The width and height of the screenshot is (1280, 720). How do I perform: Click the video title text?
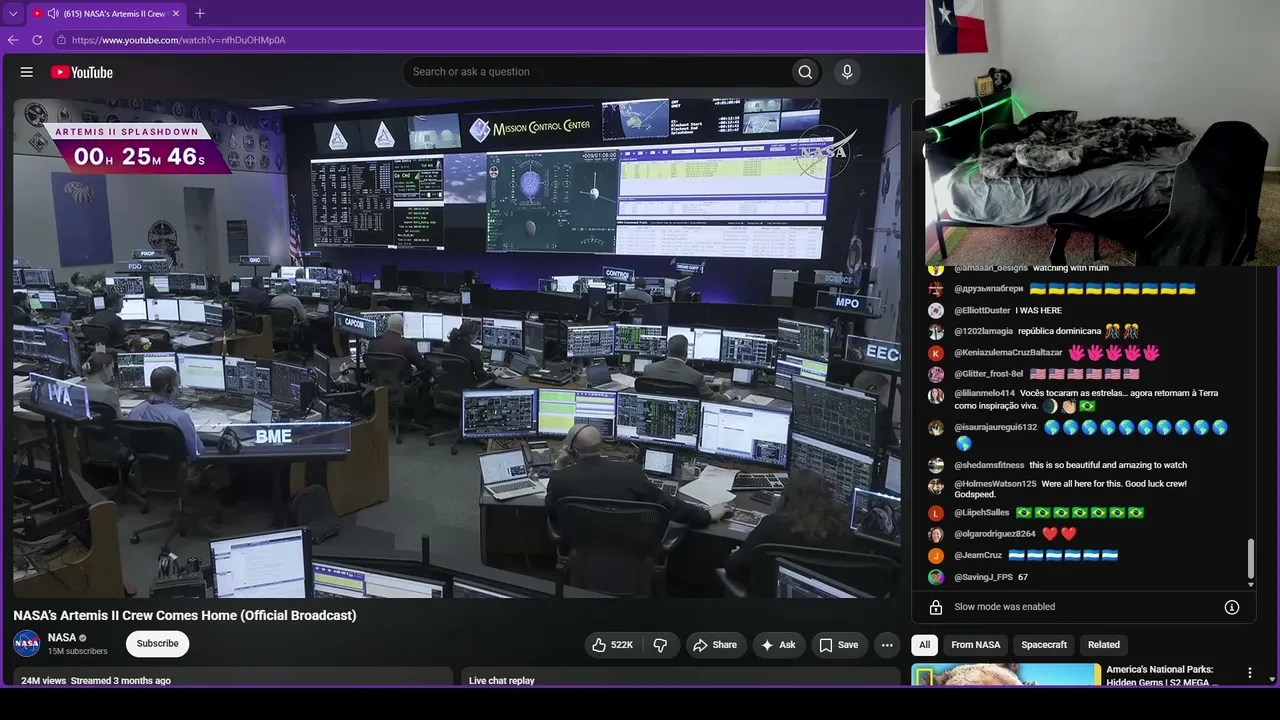[x=185, y=616]
